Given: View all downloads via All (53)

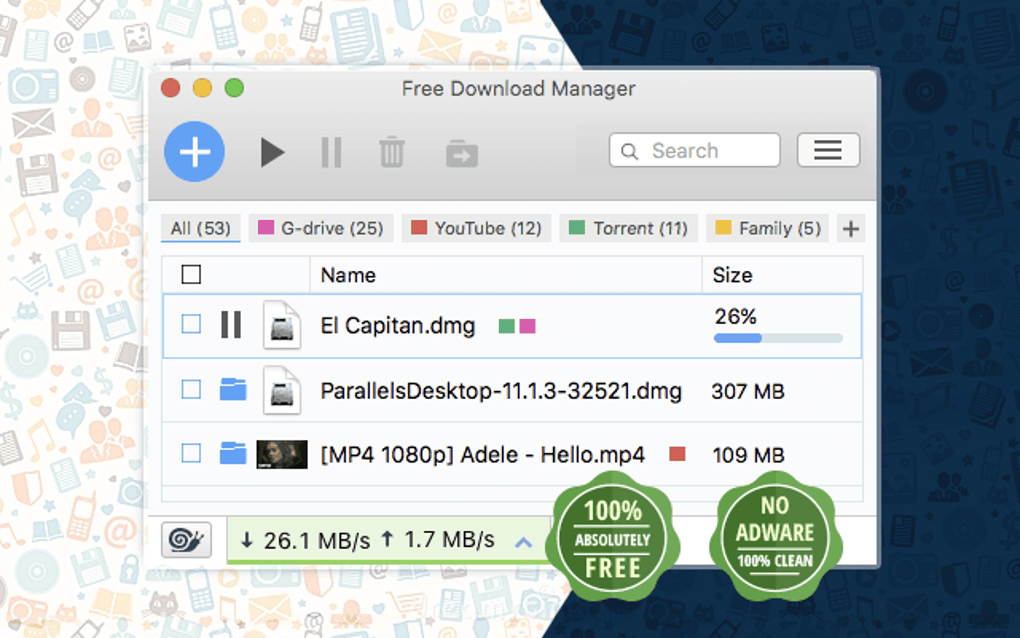Looking at the screenshot, I should click(x=200, y=228).
